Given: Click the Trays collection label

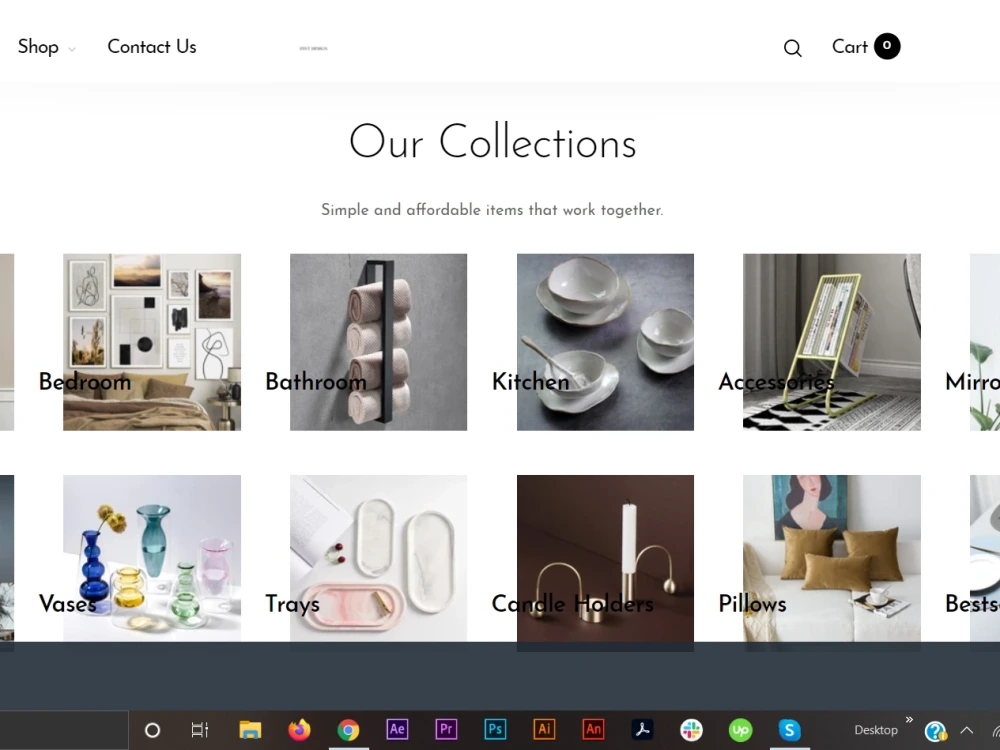Looking at the screenshot, I should click(x=292, y=603).
